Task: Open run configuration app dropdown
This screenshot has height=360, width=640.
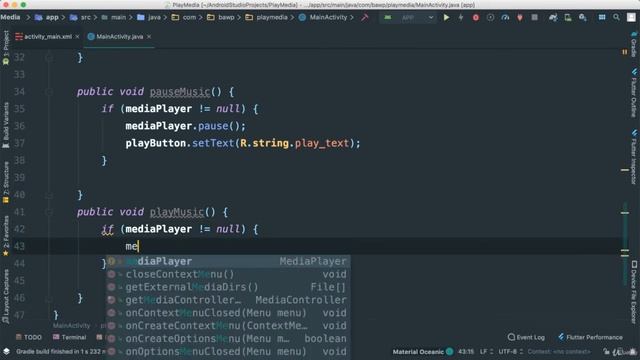Action: pyautogui.click(x=408, y=18)
